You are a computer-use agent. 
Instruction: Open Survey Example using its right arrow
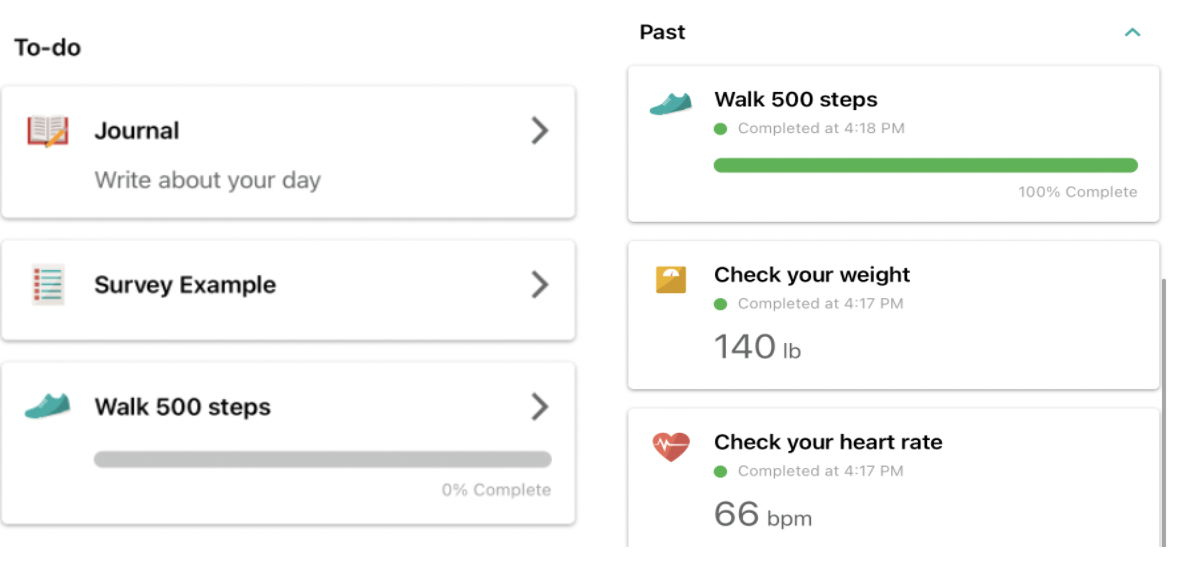click(539, 285)
